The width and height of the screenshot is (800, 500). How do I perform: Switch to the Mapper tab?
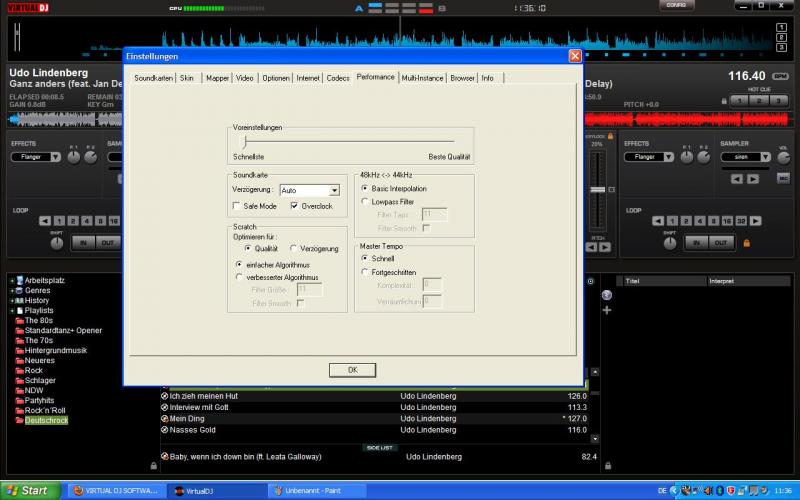(217, 78)
